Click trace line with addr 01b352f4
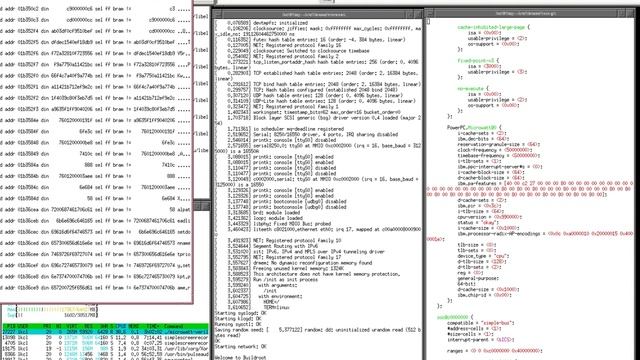The width and height of the screenshot is (640, 360). 95,31
